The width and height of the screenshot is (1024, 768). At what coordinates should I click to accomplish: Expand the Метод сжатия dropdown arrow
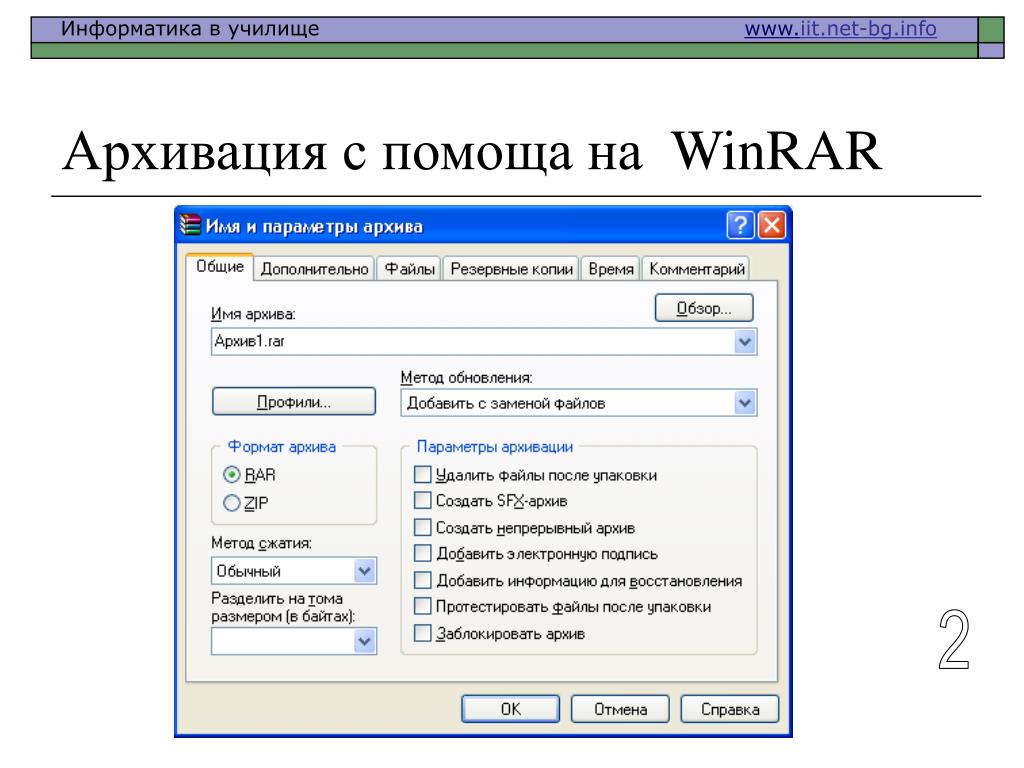(364, 571)
